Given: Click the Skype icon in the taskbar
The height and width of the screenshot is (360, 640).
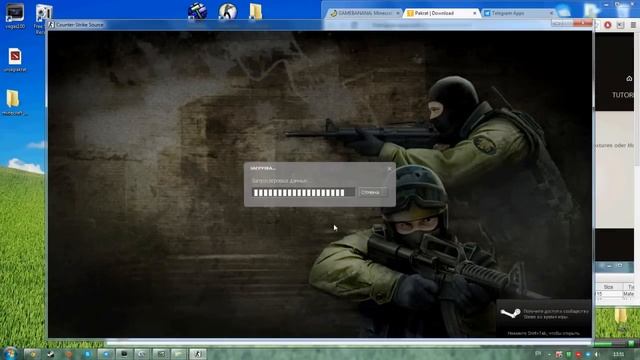Looking at the screenshot, I should click(87, 354).
